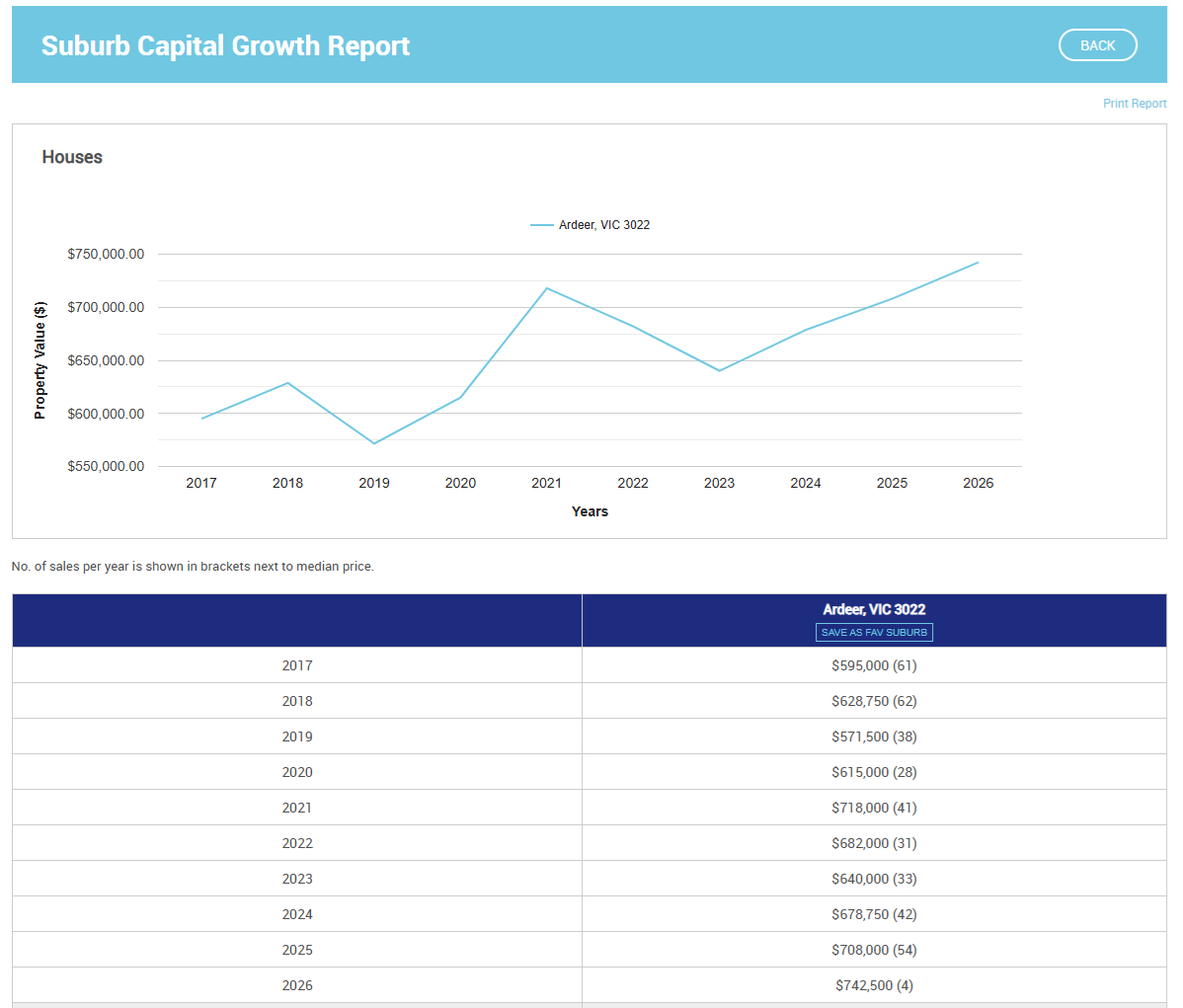Click the Ardeer, VIC 3022 column header
Image resolution: width=1183 pixels, height=1008 pixels.
point(874,610)
